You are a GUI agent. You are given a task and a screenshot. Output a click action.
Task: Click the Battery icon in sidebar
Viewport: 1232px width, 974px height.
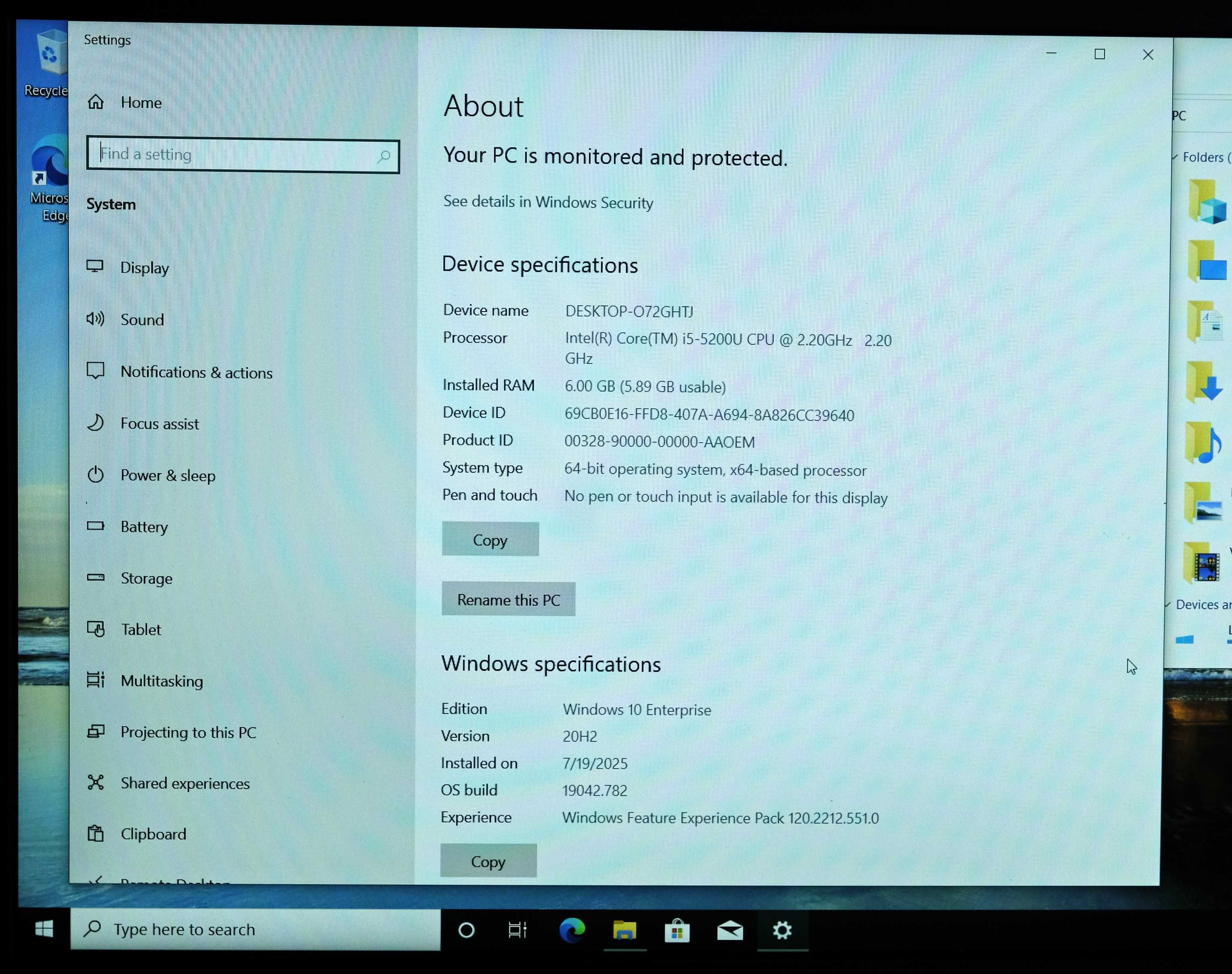(x=95, y=526)
